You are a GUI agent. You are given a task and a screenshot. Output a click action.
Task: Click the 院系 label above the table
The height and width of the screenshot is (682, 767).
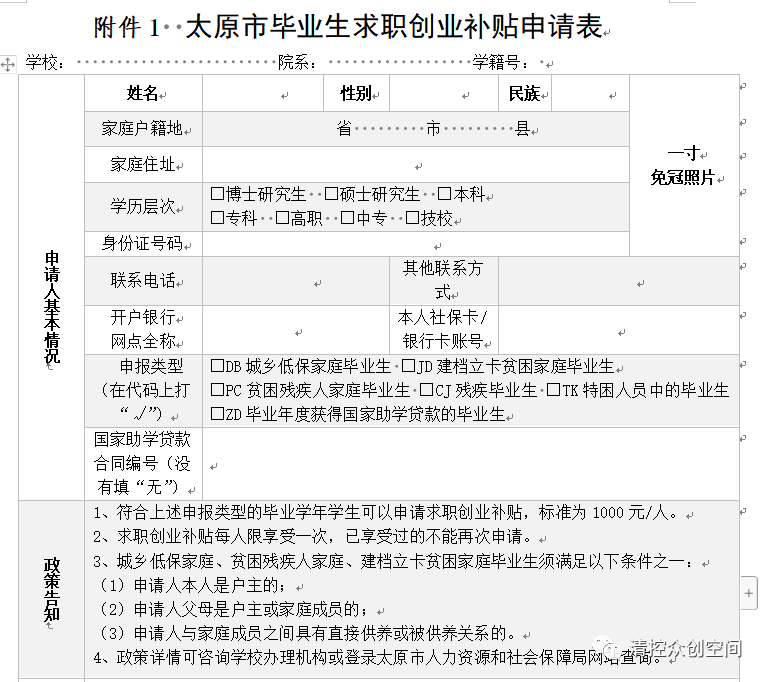[297, 63]
